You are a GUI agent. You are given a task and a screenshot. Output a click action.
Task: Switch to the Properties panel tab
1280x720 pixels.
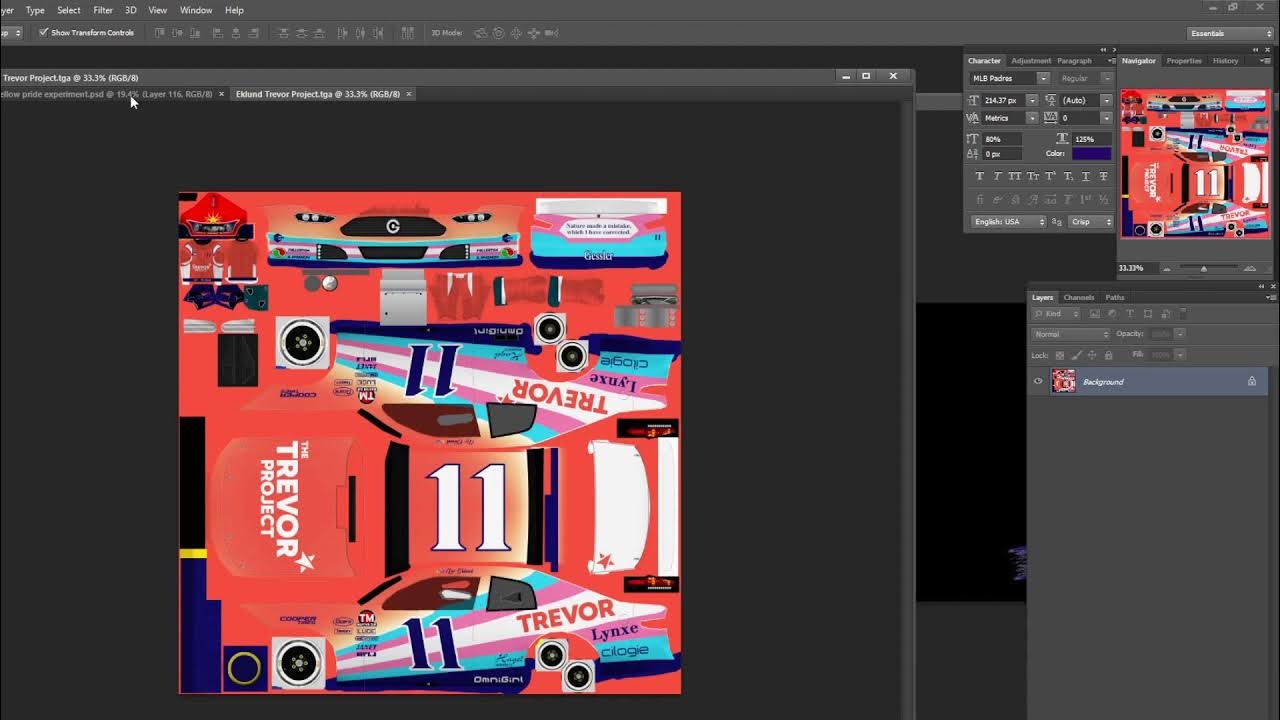tap(1184, 61)
